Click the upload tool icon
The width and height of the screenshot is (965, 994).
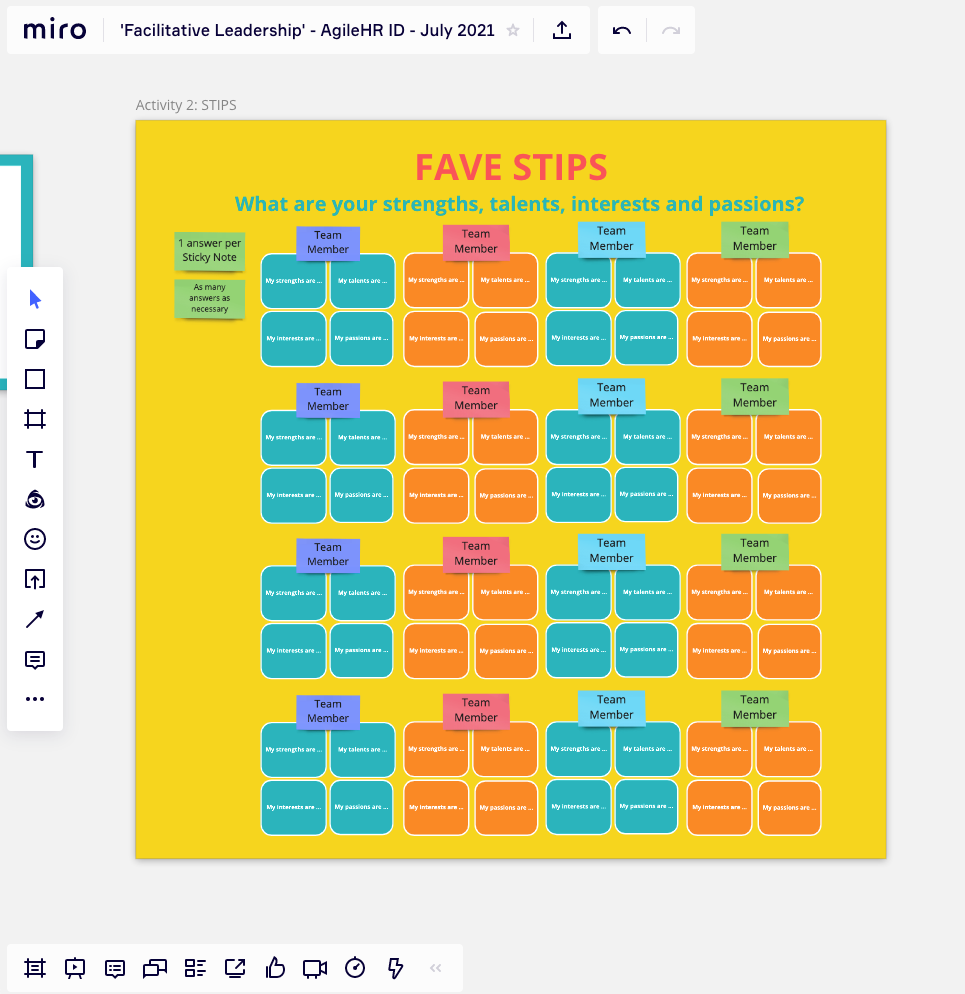pyautogui.click(x=35, y=579)
